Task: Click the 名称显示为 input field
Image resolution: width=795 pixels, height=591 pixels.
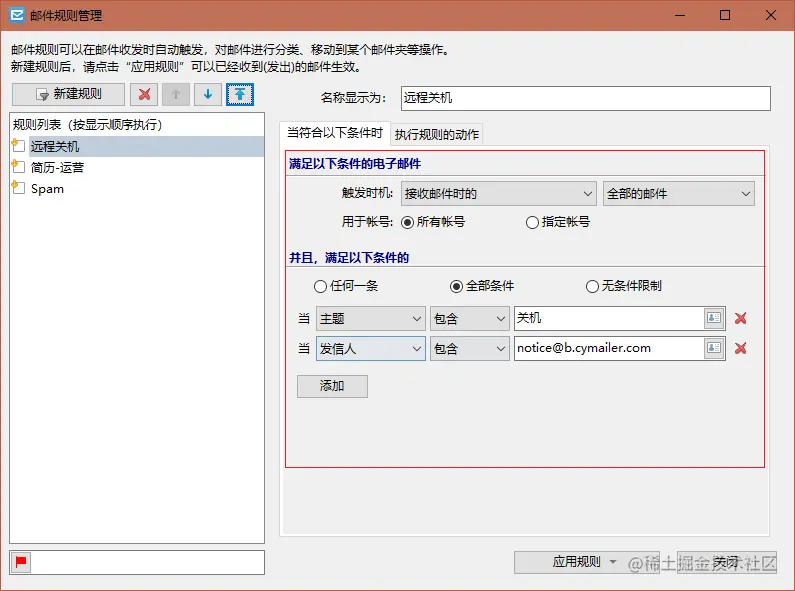Action: pyautogui.click(x=586, y=98)
